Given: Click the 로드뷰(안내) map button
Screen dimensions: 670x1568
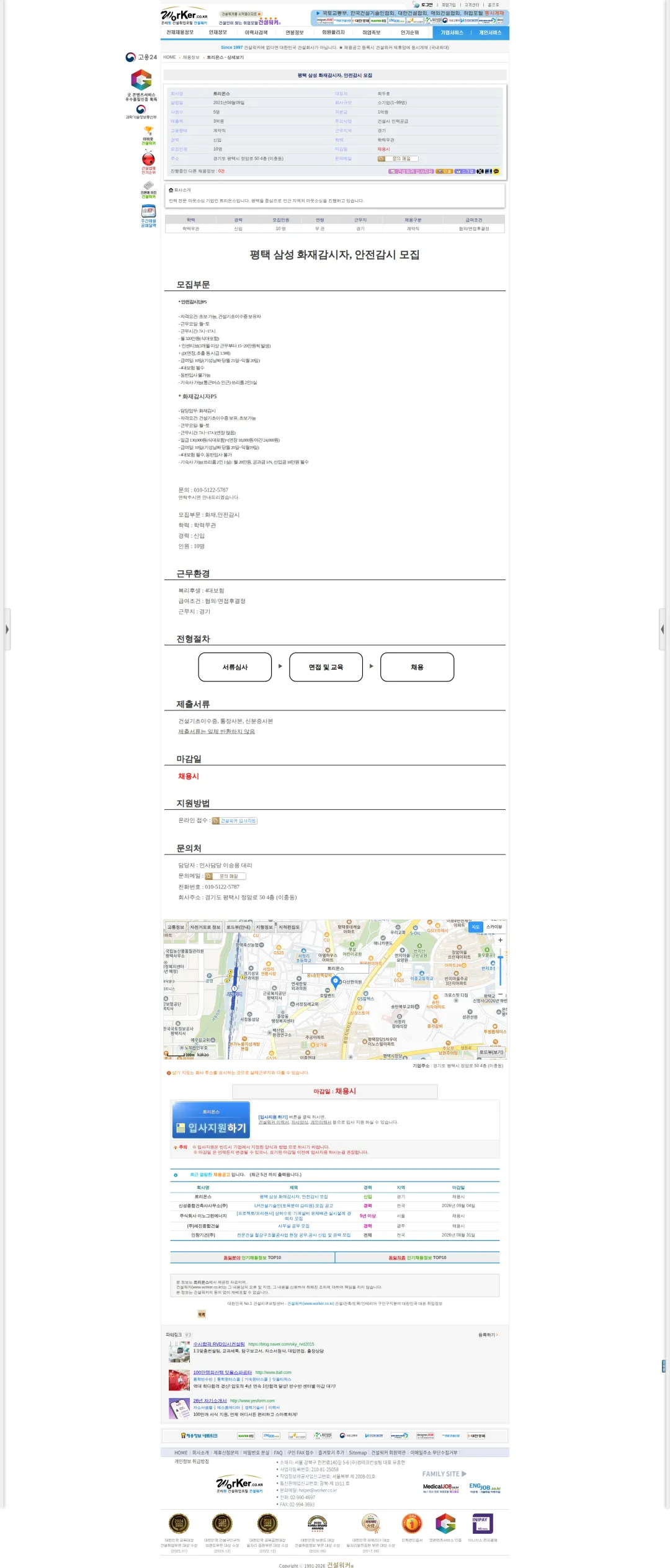Looking at the screenshot, I should pos(238,927).
